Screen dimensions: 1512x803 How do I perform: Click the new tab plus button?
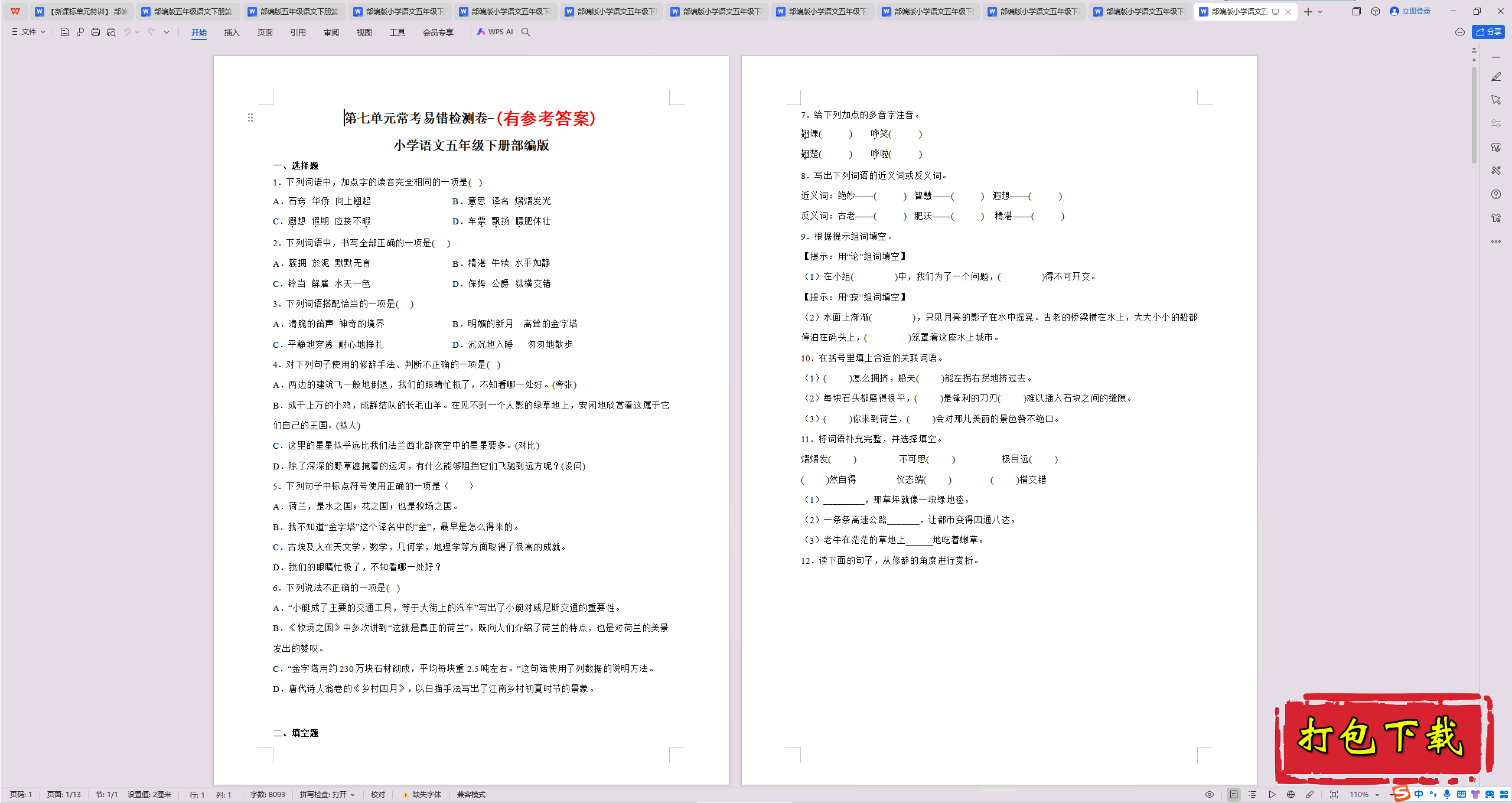pos(1308,11)
